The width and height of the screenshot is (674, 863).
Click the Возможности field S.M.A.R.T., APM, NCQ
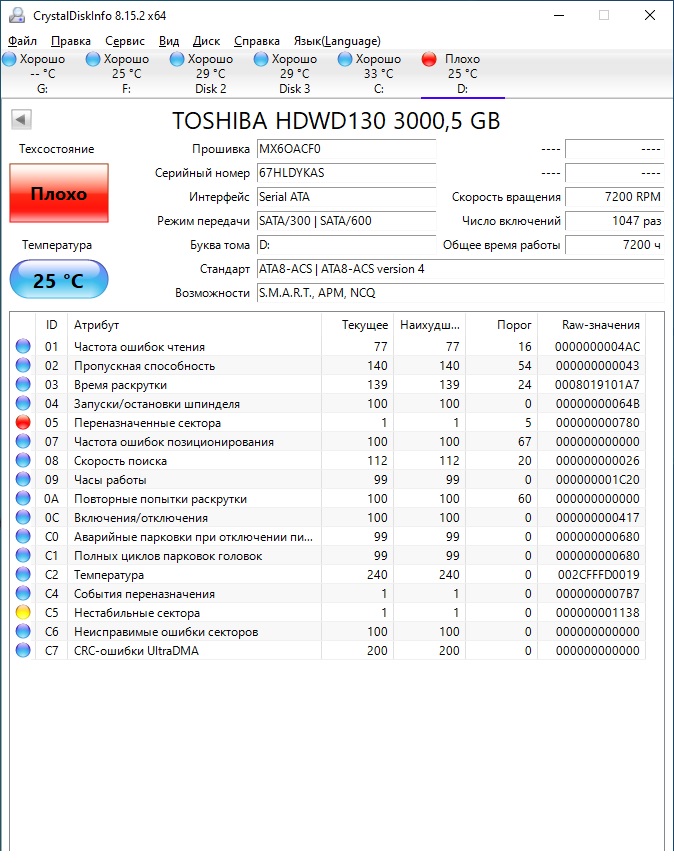[461, 293]
